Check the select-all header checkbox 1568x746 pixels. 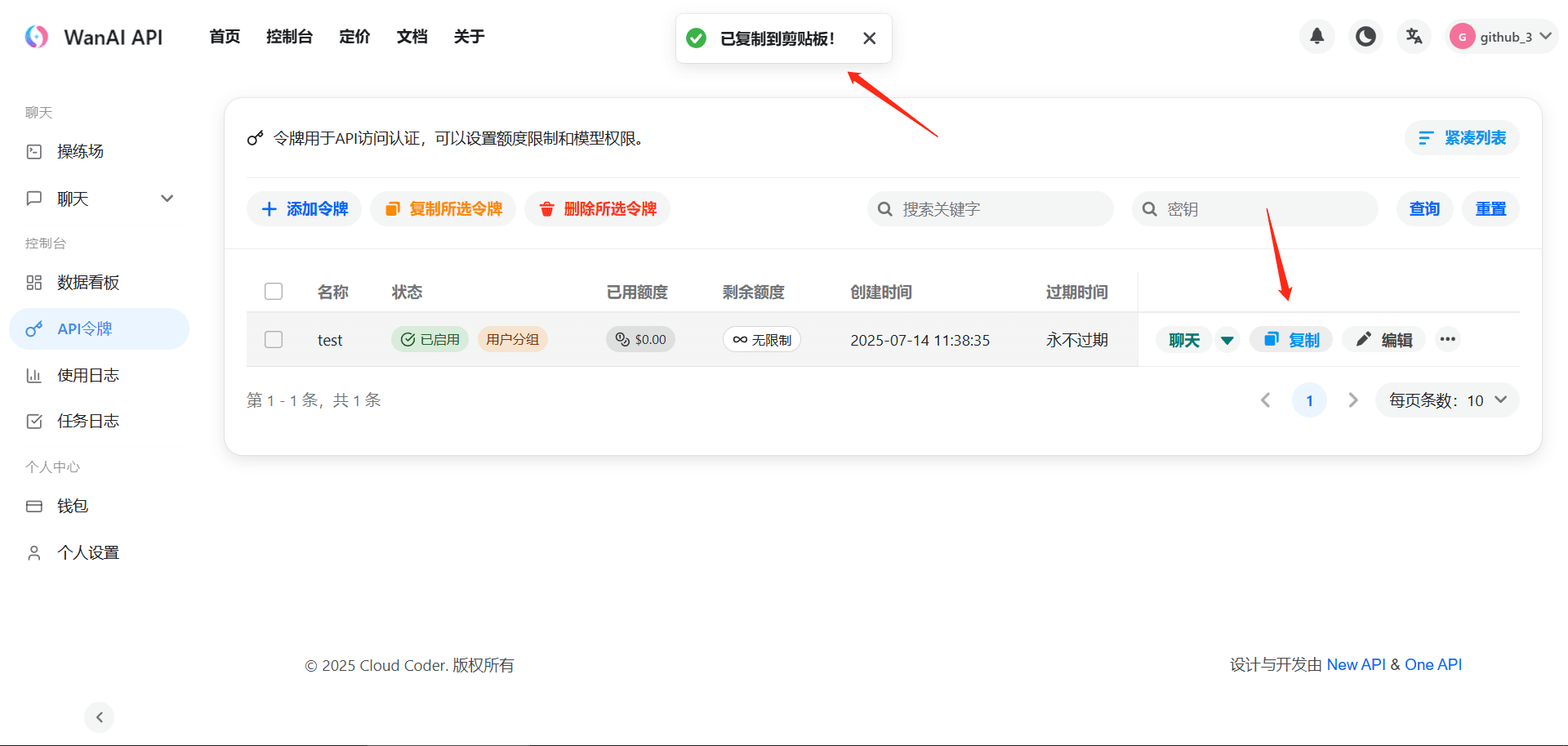(274, 292)
